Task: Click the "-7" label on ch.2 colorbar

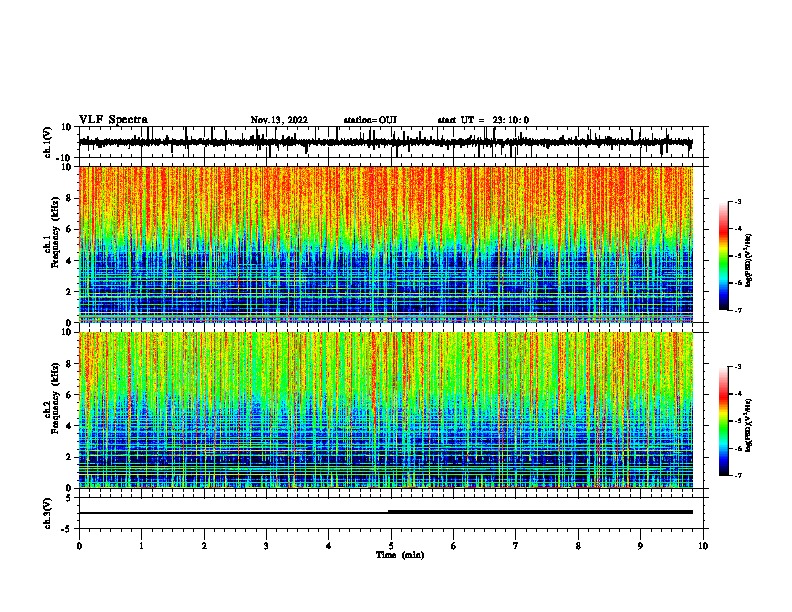Action: pos(738,475)
